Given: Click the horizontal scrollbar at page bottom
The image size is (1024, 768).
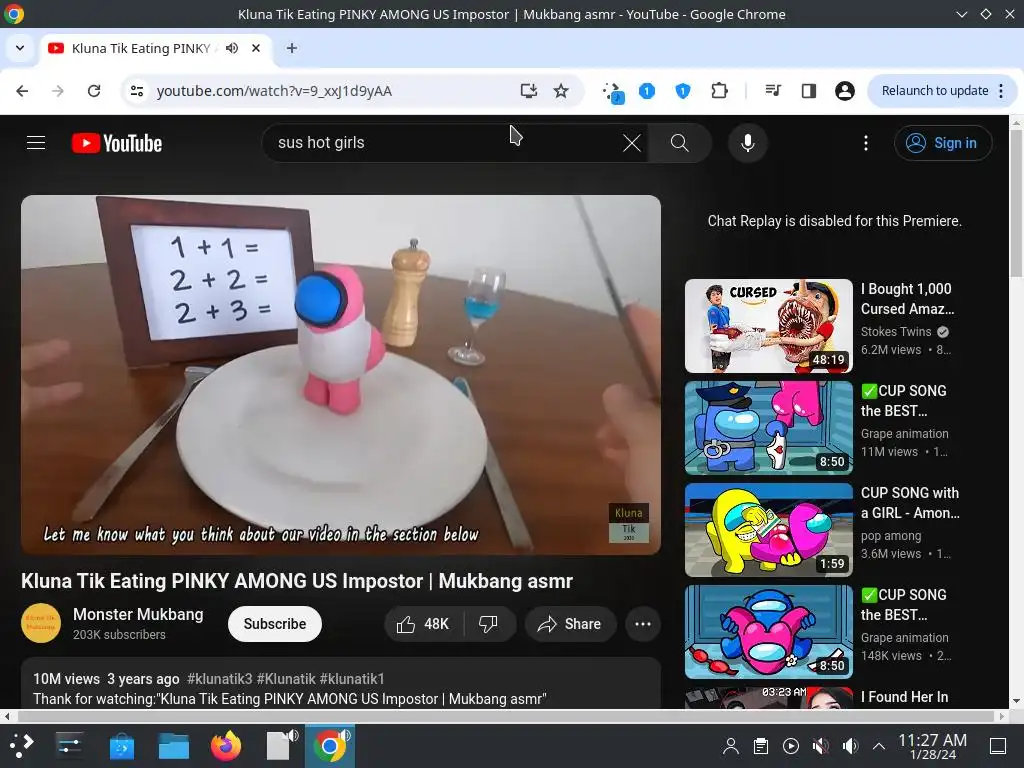Looking at the screenshot, I should click(x=504, y=716).
